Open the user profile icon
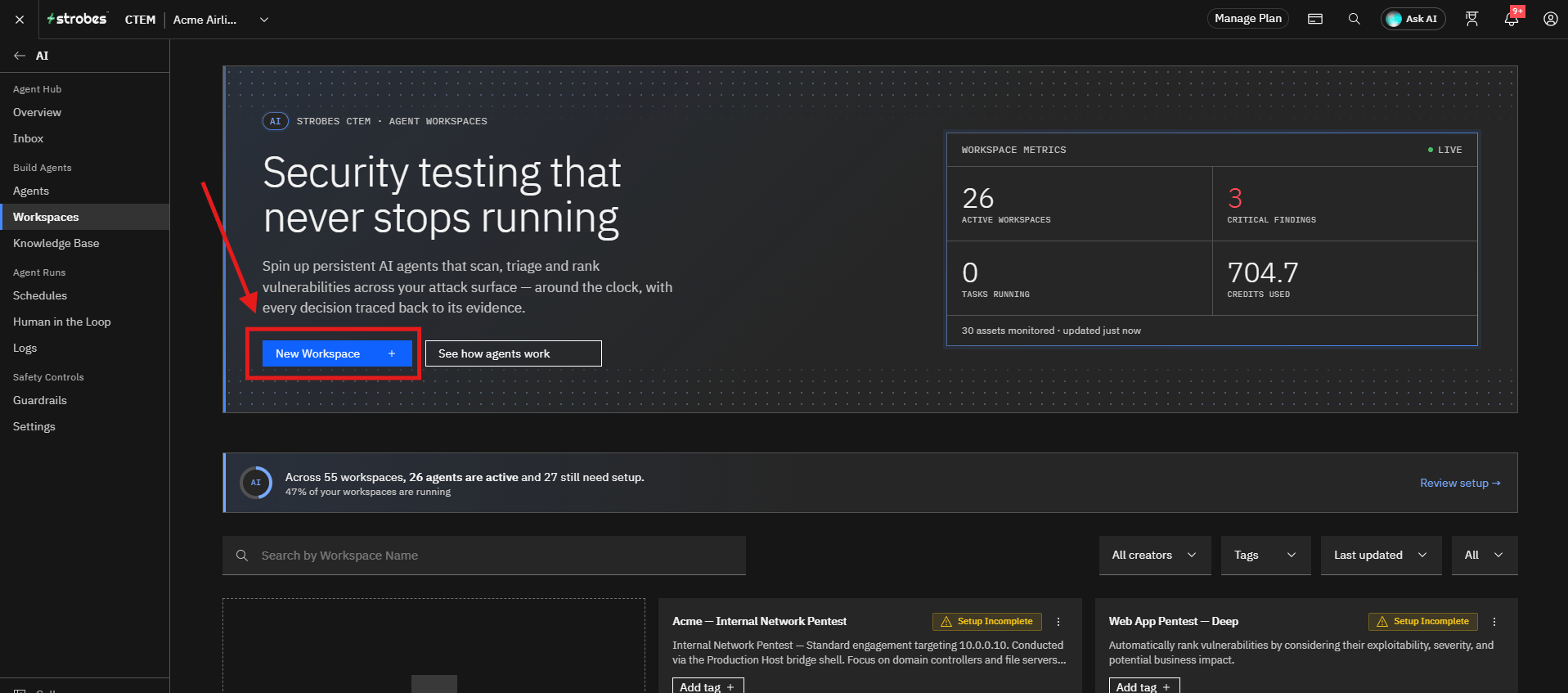This screenshot has height=693, width=1568. (1550, 19)
